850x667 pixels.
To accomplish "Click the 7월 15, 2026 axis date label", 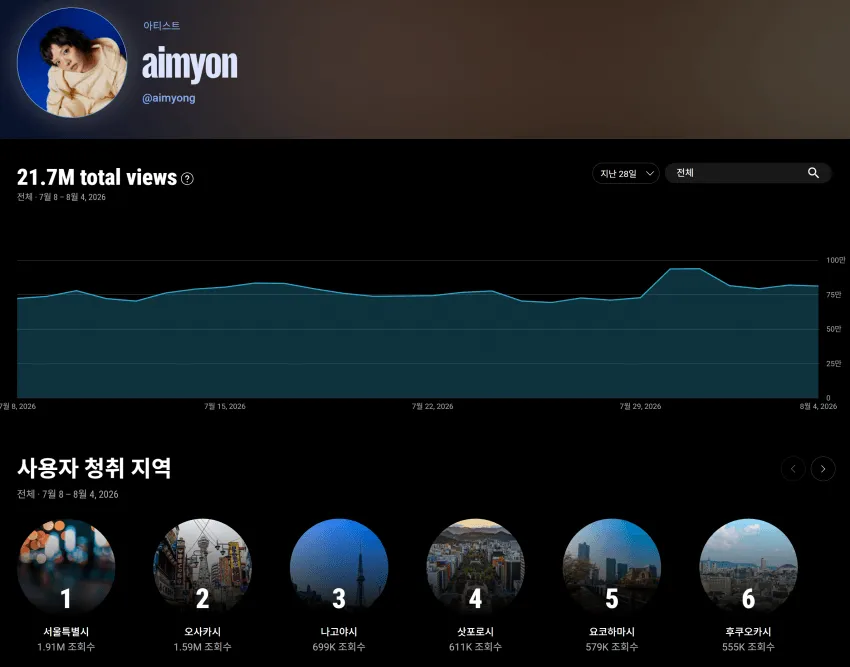I will click(x=225, y=406).
